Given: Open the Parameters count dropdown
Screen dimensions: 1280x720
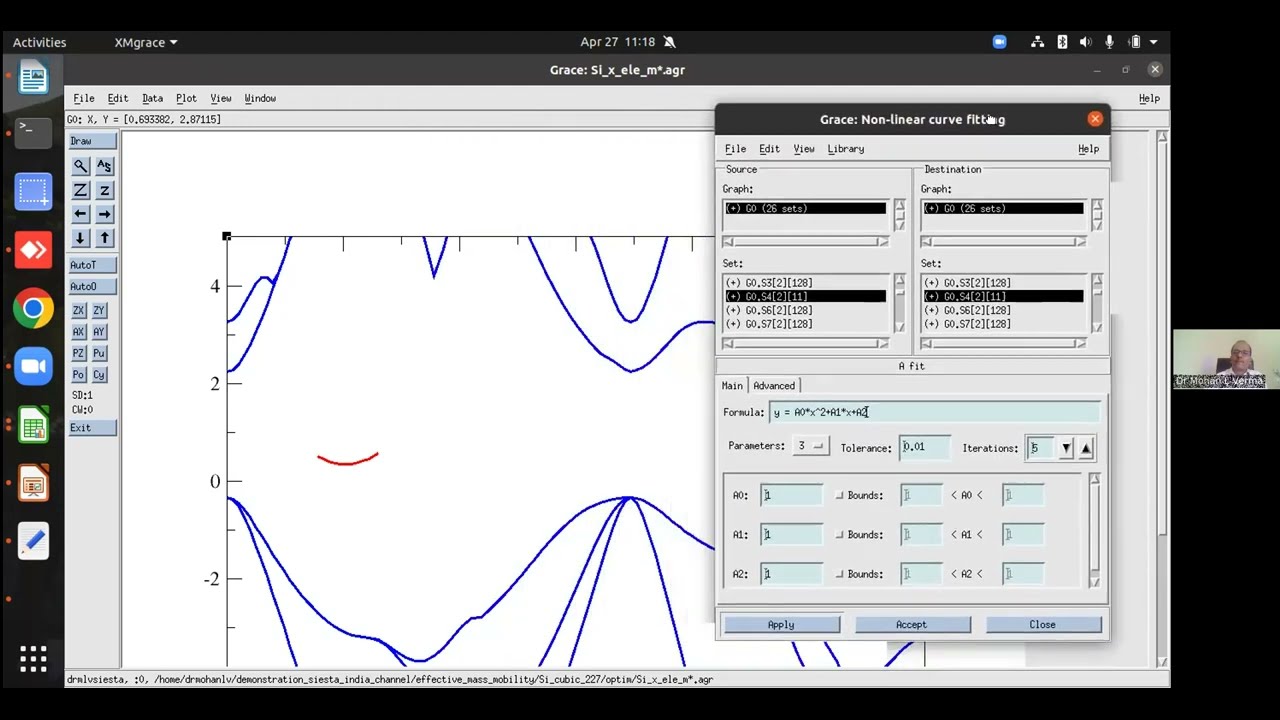Looking at the screenshot, I should tap(809, 446).
